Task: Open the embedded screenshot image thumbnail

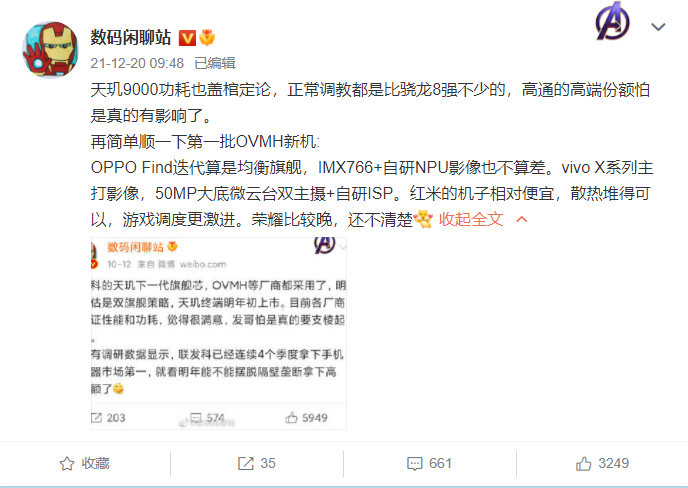Action: pyautogui.click(x=219, y=333)
